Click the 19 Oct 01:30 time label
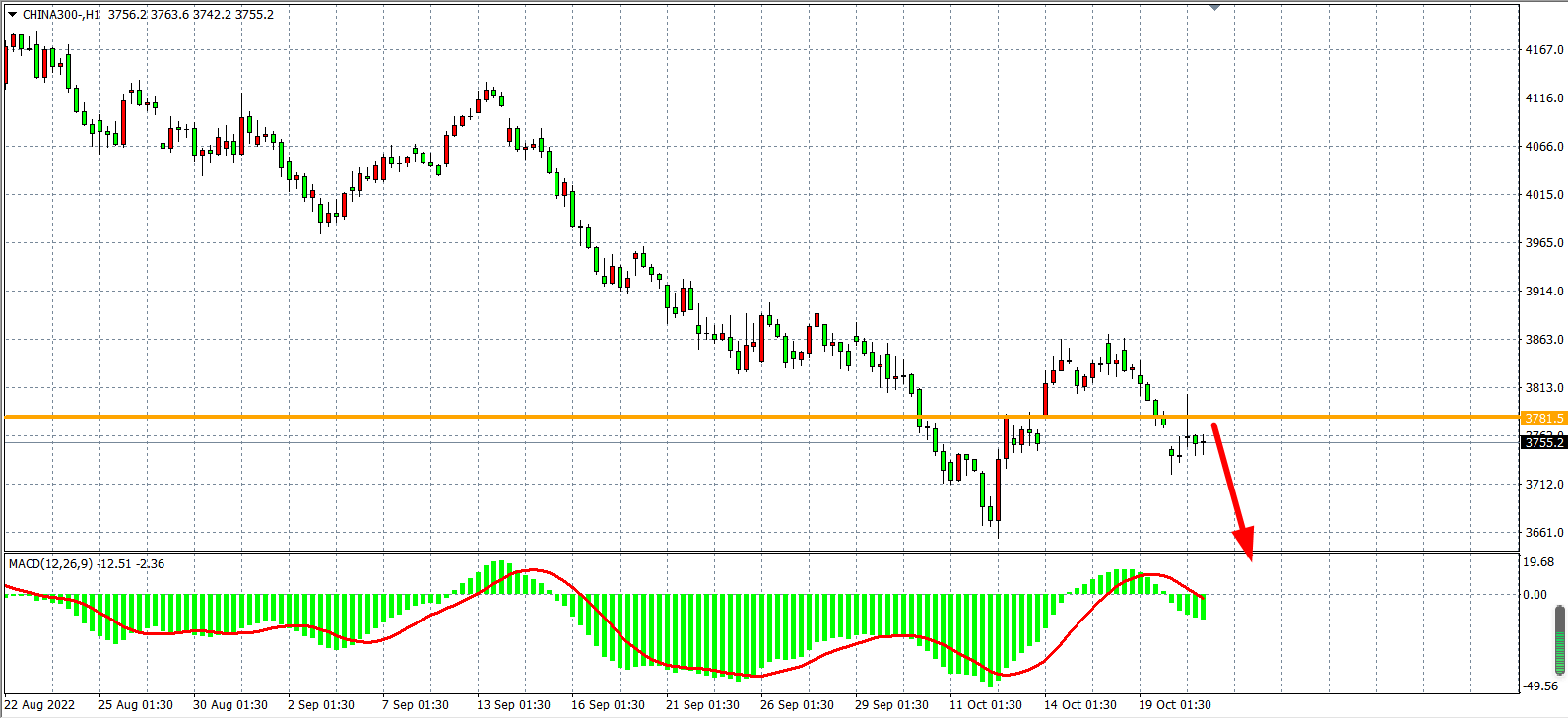Viewport: 1568px width, 719px height. [1175, 705]
